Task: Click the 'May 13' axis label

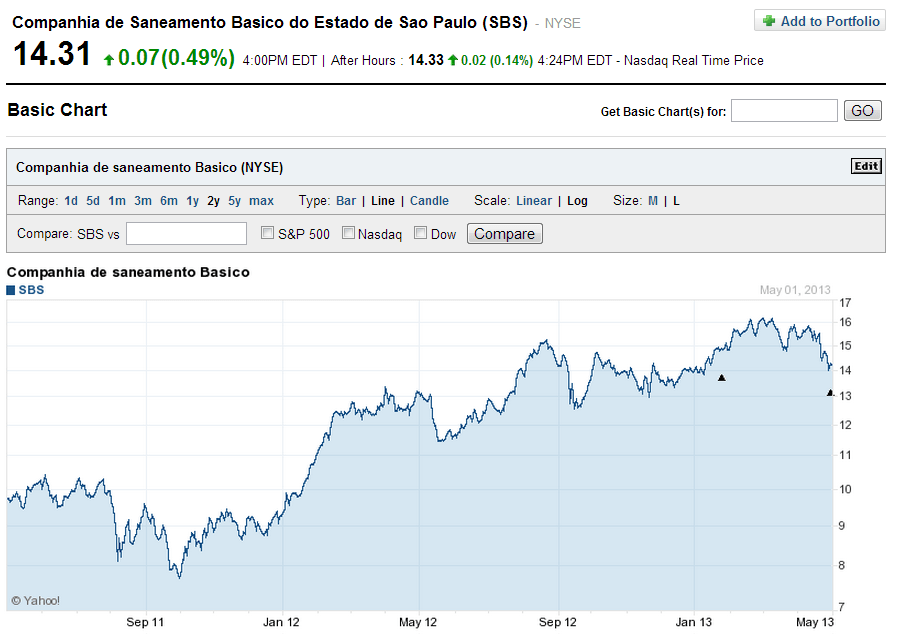Action: click(815, 622)
